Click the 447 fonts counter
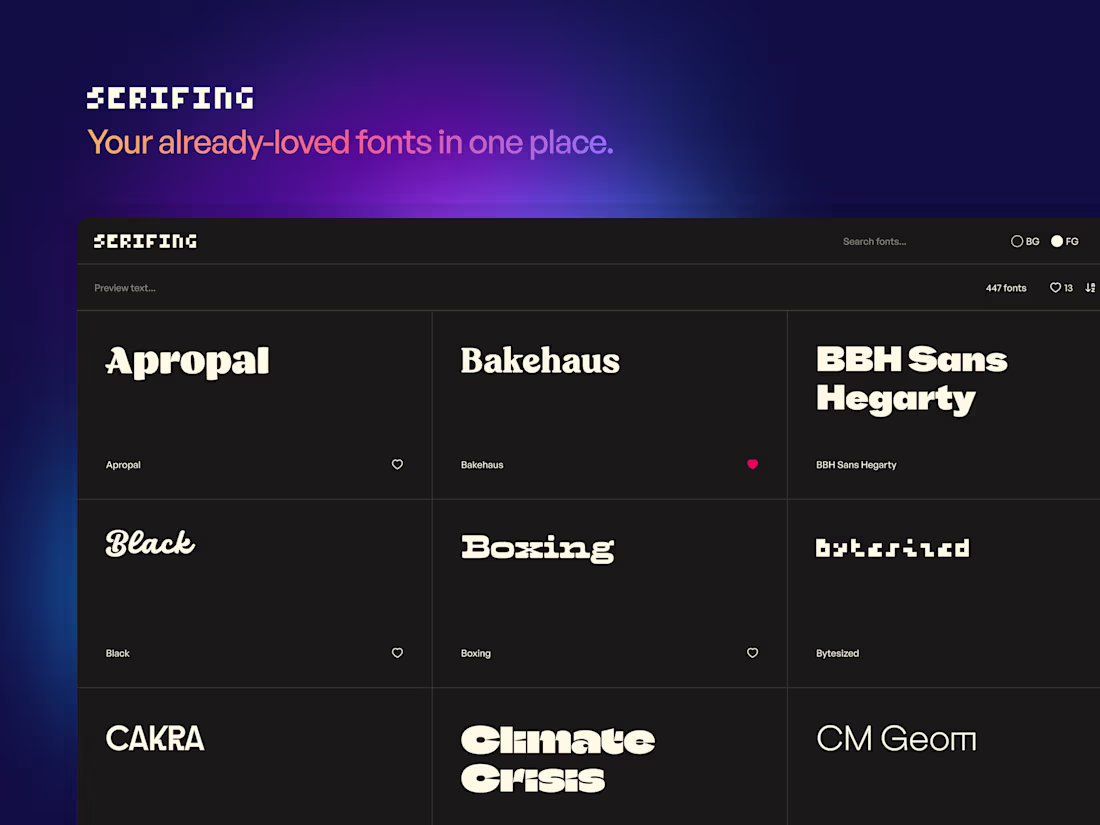Screen dimensions: 1100x825 [1006, 288]
